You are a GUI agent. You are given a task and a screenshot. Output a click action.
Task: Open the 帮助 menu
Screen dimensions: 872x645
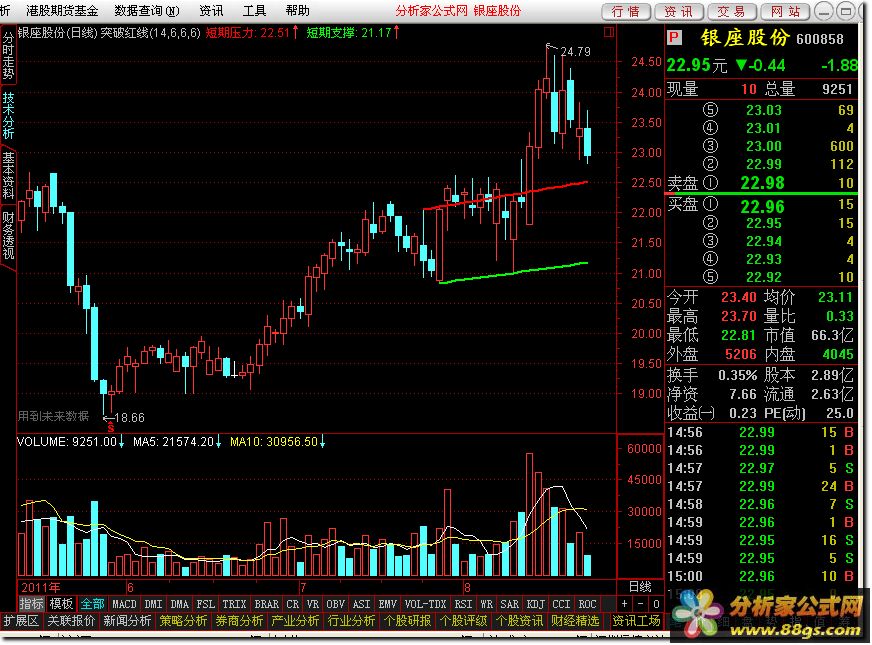pos(298,11)
